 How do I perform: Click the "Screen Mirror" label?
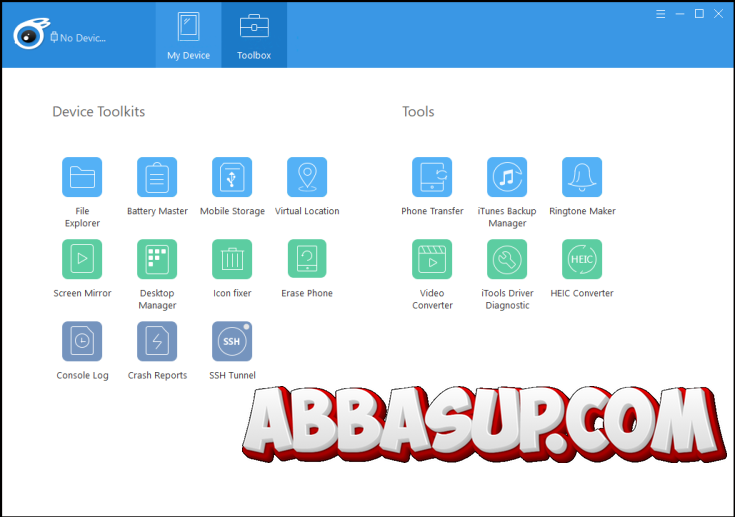(82, 293)
